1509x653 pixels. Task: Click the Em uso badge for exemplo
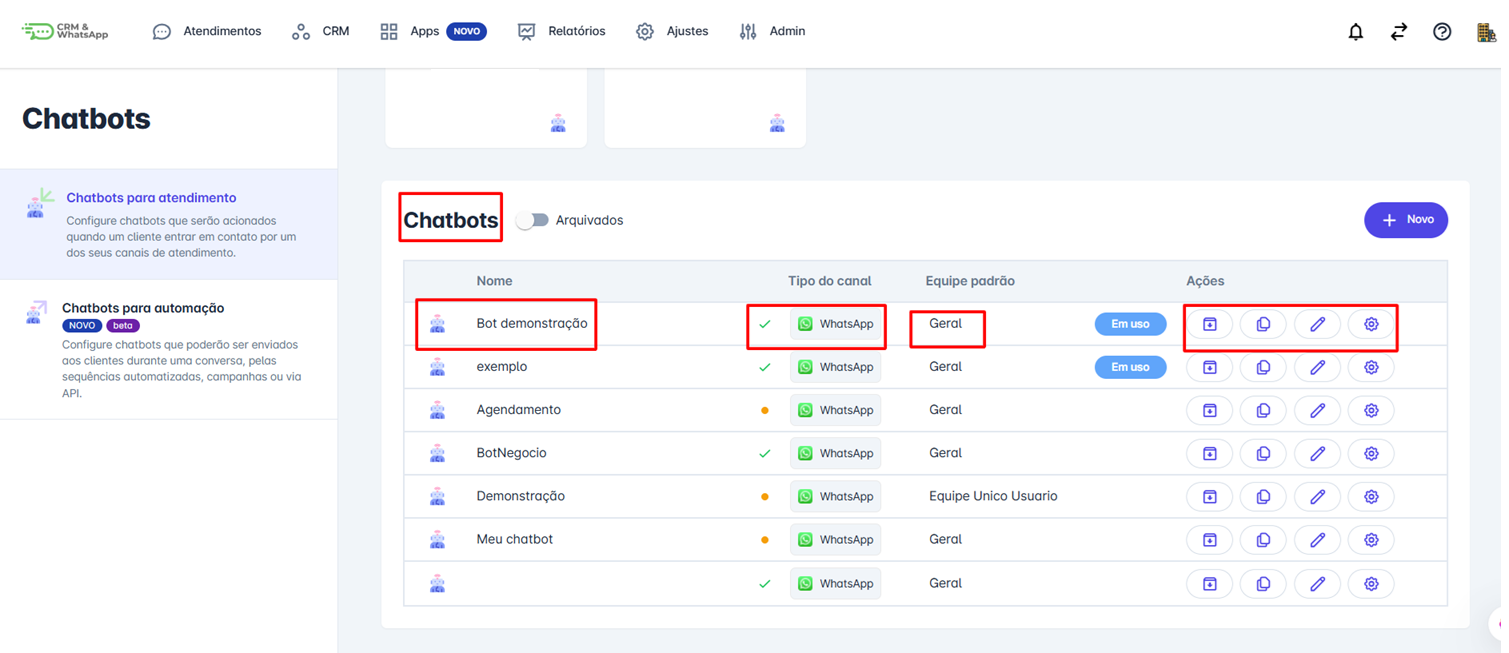[1130, 366]
